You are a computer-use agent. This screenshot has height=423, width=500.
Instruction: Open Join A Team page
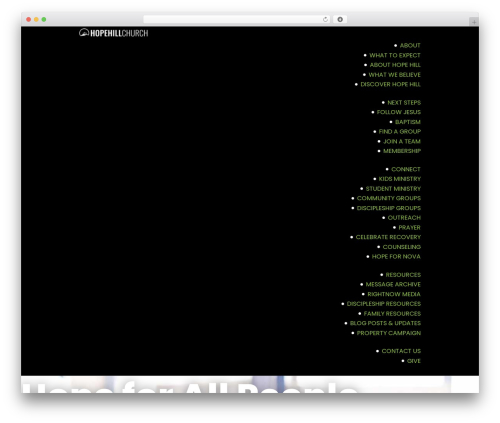click(x=402, y=141)
